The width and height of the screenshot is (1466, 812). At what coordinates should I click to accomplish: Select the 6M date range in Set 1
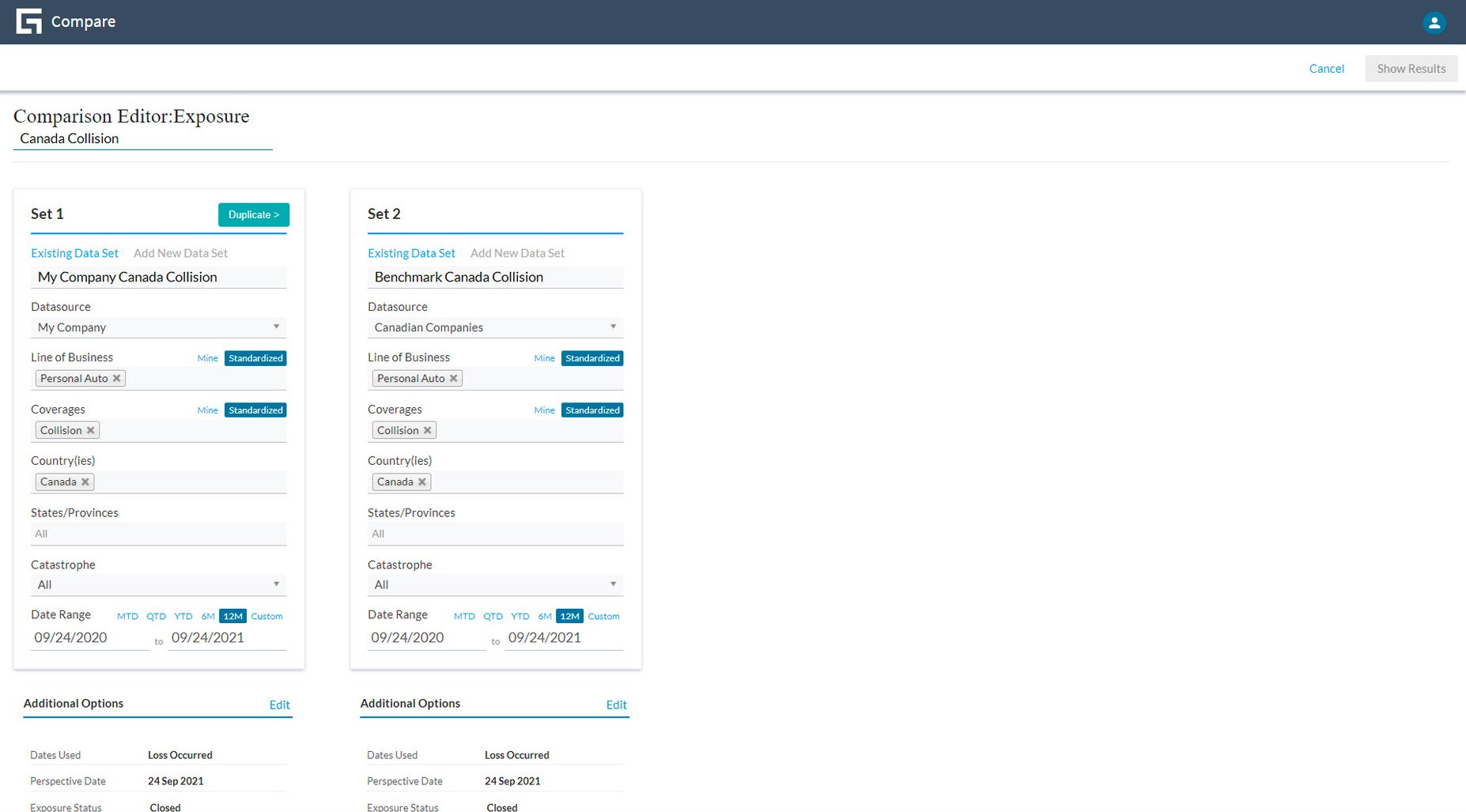coord(208,616)
